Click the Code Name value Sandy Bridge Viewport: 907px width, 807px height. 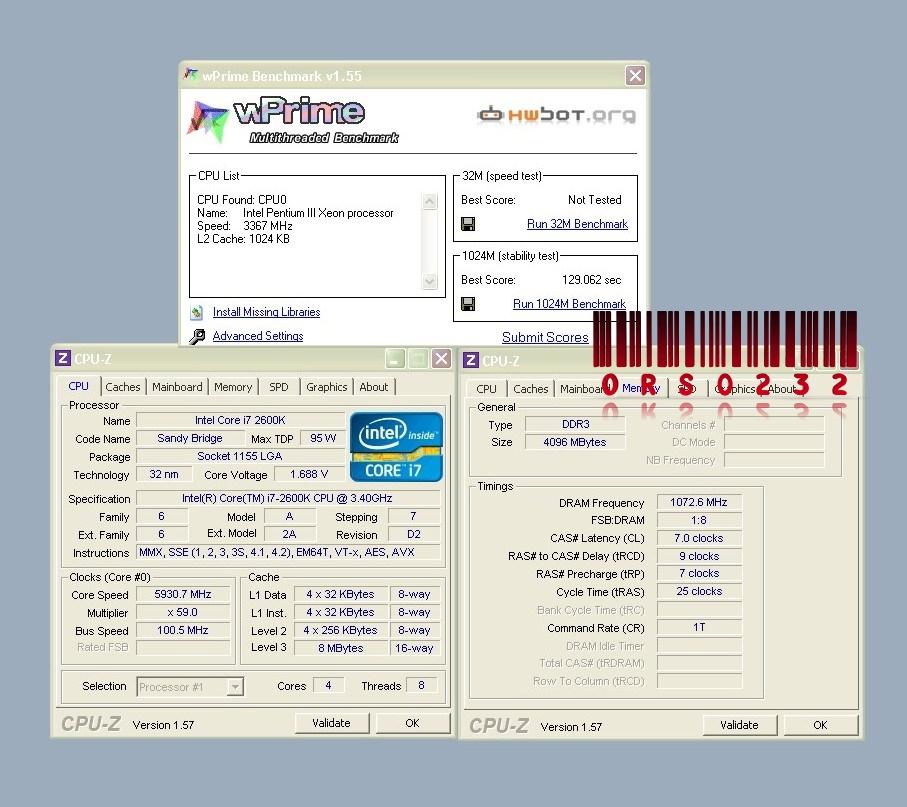(190, 438)
